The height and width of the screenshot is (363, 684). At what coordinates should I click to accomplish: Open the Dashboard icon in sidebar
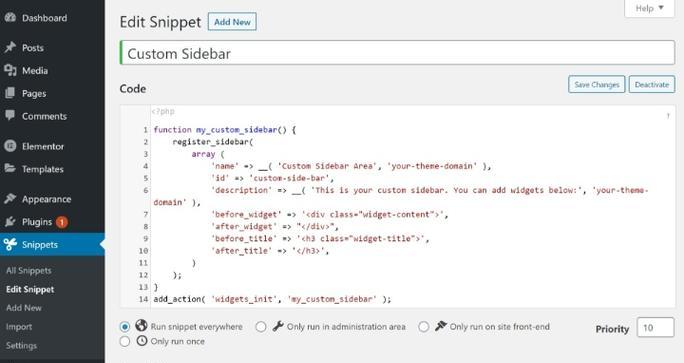point(10,18)
